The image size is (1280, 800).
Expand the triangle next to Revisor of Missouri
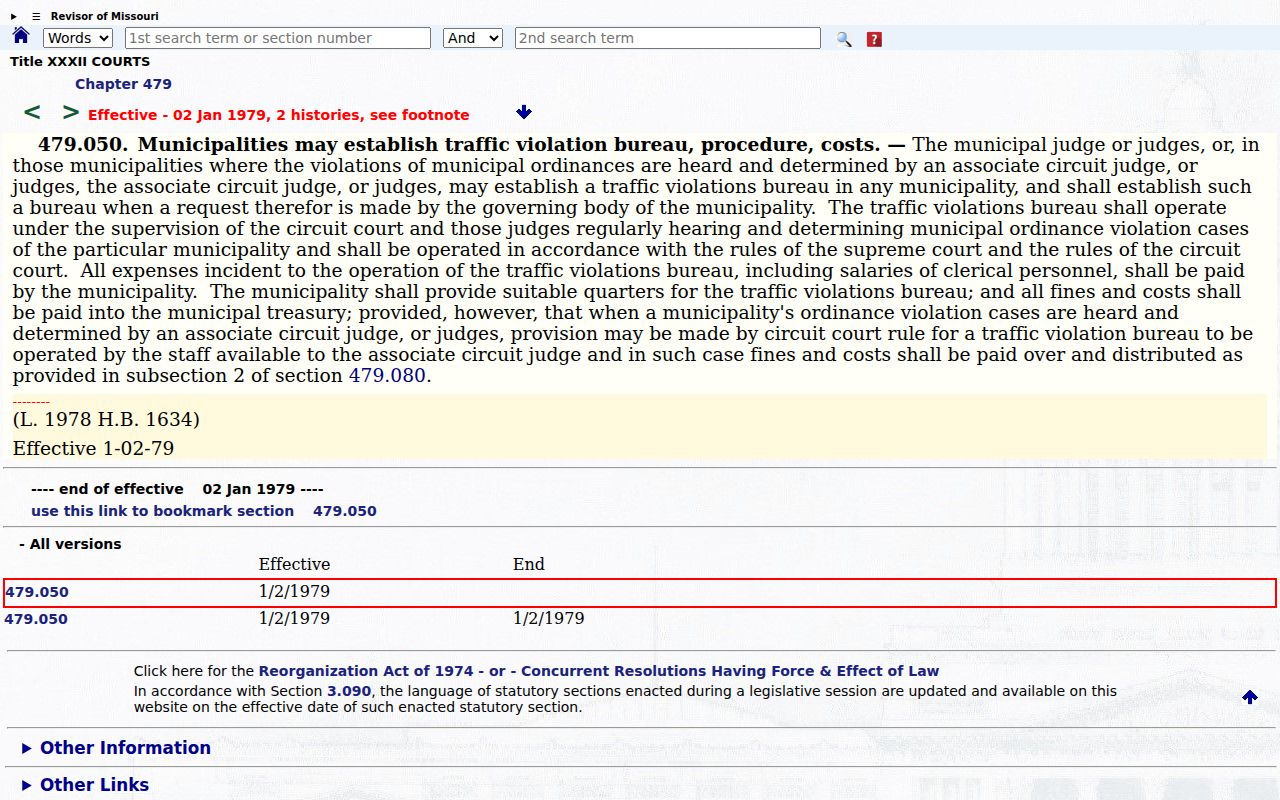pos(14,16)
